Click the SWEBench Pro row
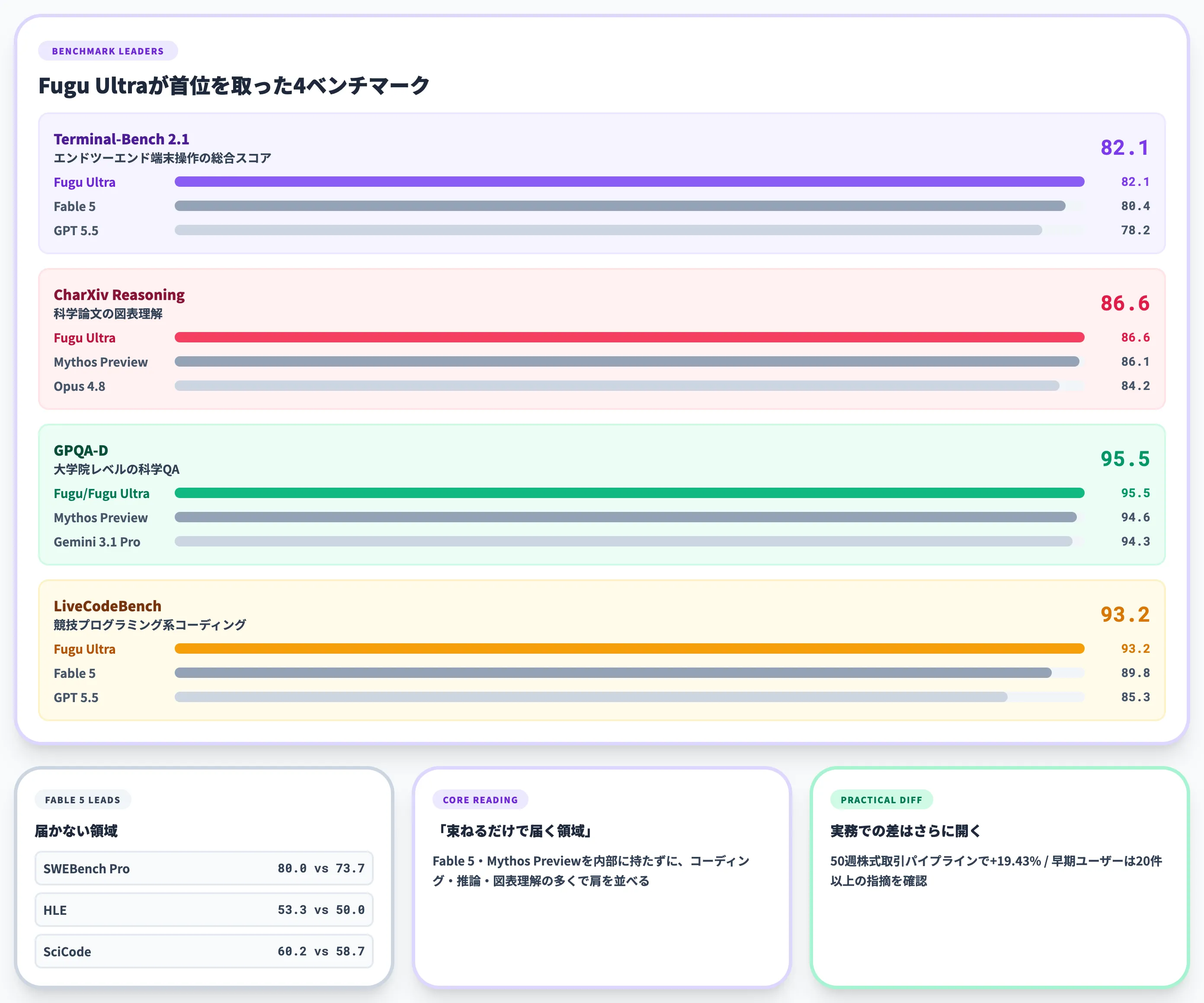Viewport: 1204px width, 1003px height. (204, 868)
